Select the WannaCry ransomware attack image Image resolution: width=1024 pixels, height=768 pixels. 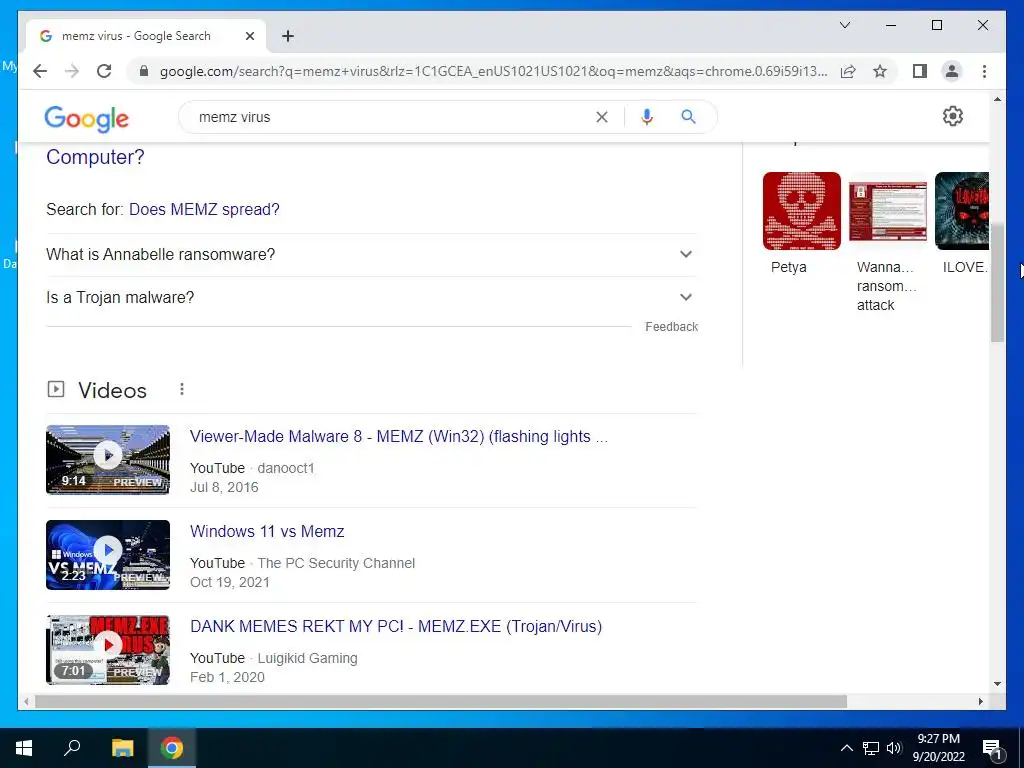[x=888, y=211]
